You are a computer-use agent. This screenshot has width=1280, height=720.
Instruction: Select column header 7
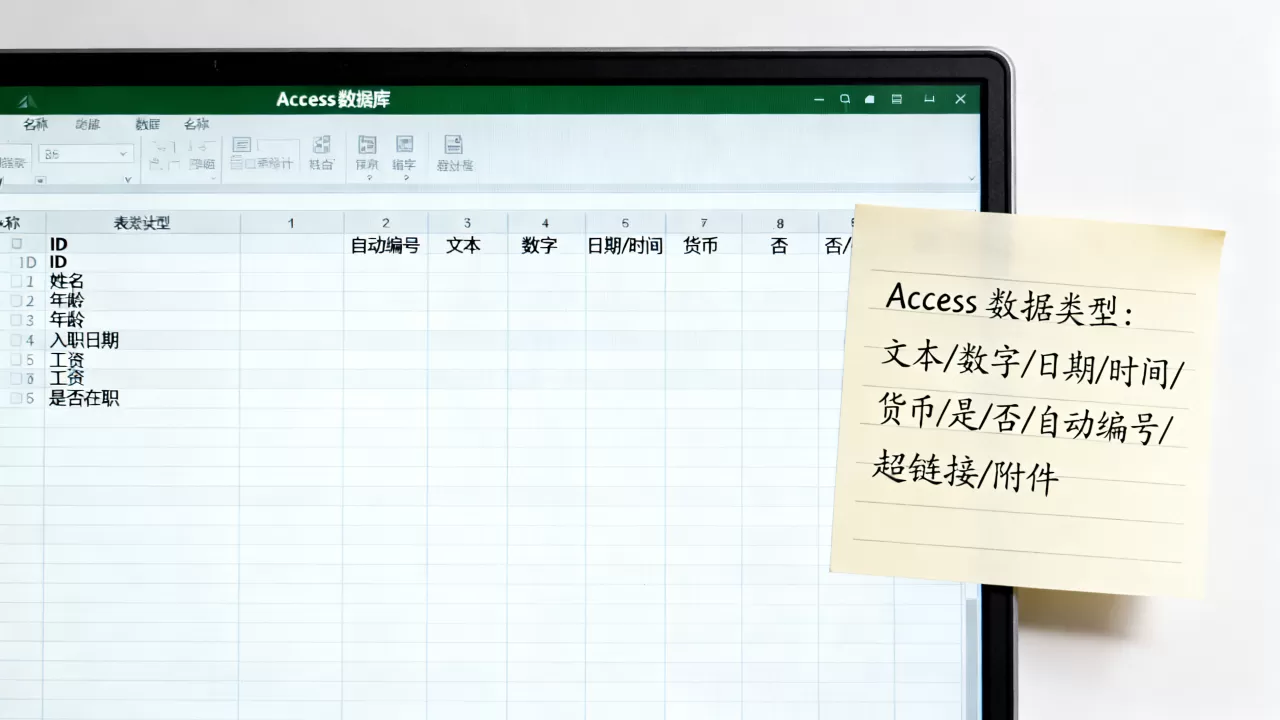(x=704, y=223)
